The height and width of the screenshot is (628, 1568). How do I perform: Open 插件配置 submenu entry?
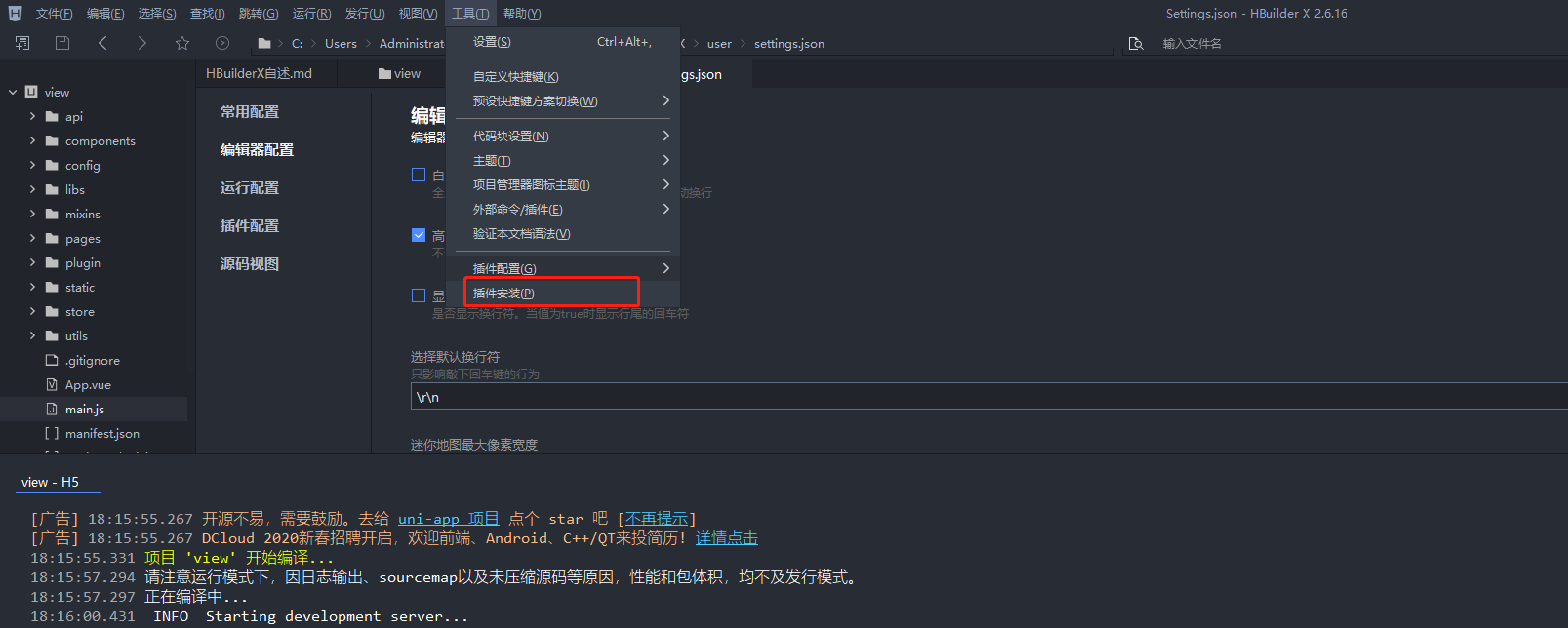coord(563,269)
